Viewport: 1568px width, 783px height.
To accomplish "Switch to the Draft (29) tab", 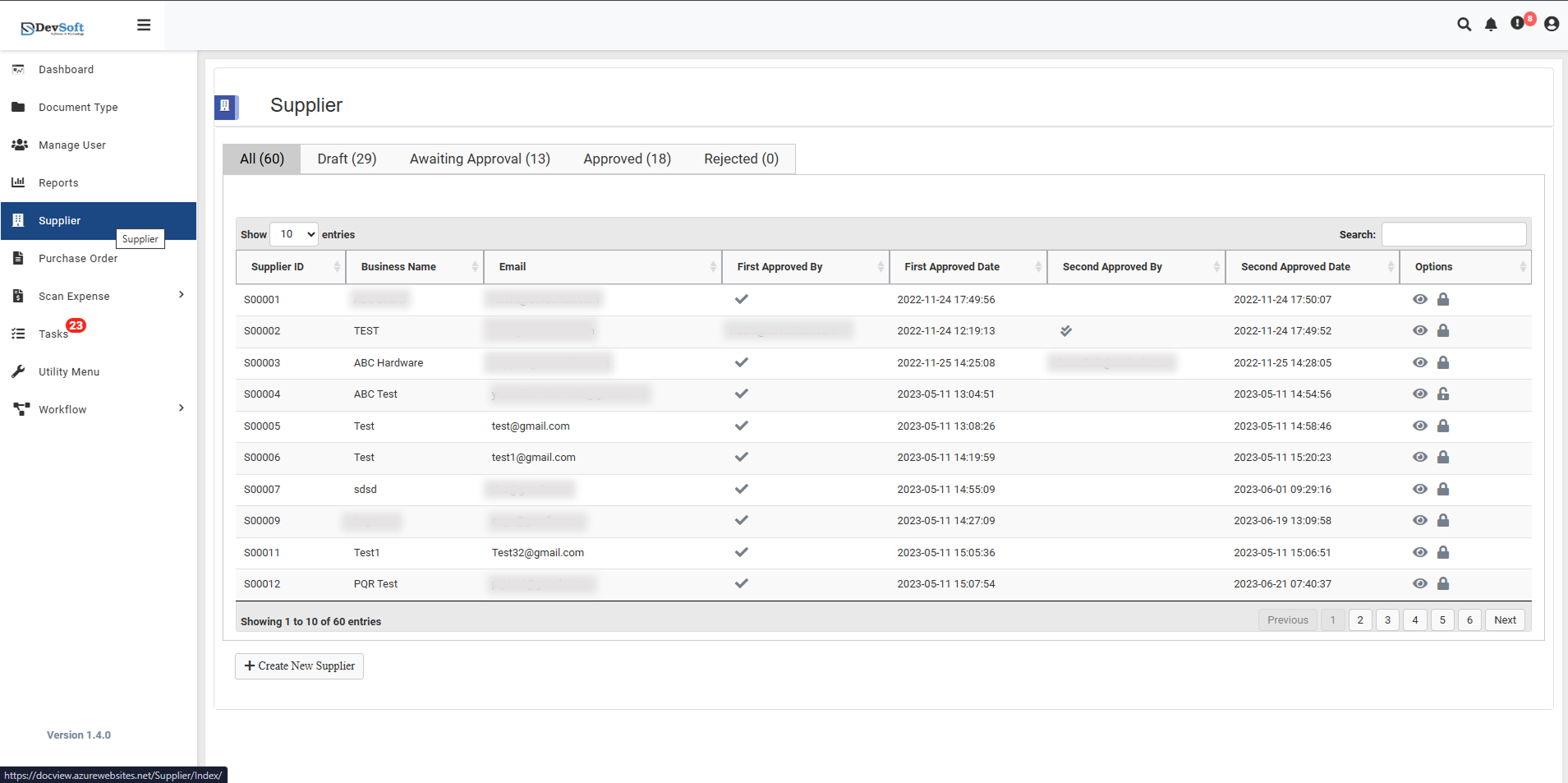I will click(347, 159).
